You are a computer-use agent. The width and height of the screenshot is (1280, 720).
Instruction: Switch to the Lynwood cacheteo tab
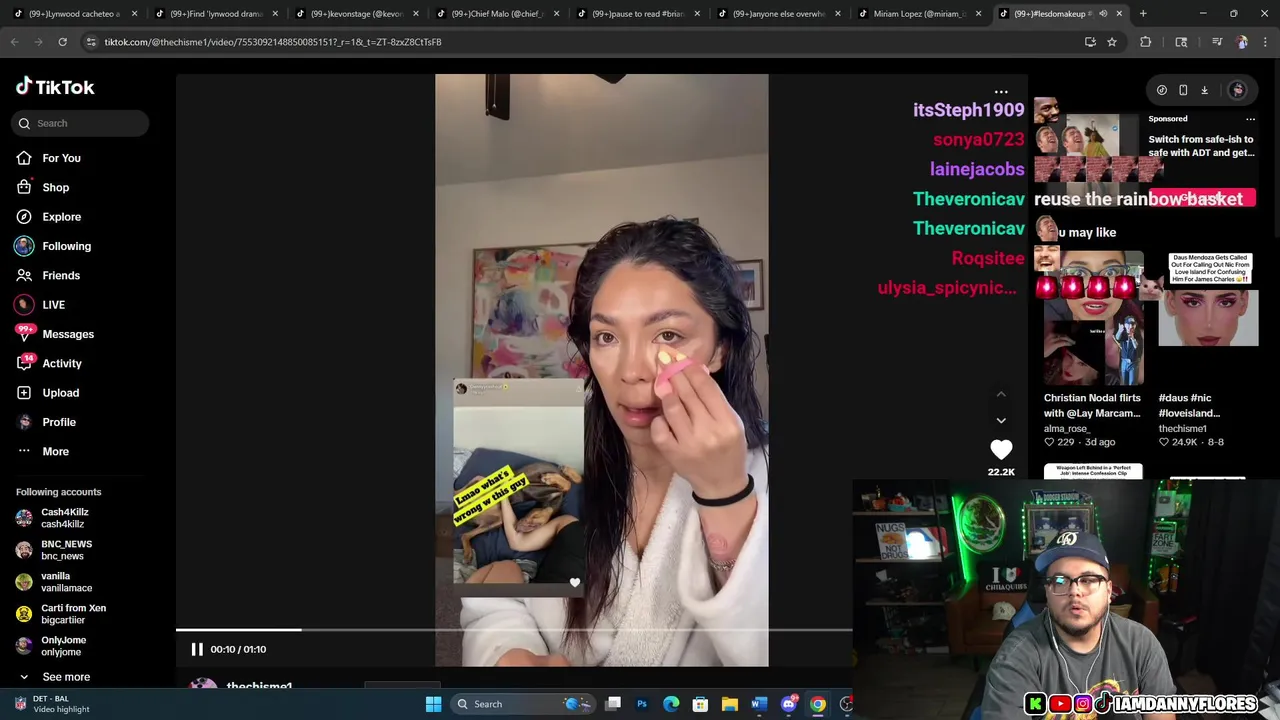pos(74,14)
